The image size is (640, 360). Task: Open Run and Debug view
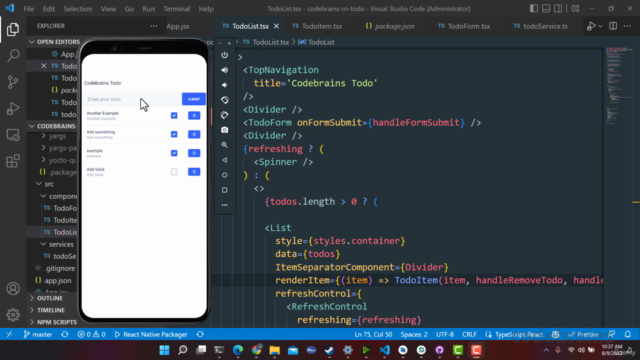coord(13,109)
